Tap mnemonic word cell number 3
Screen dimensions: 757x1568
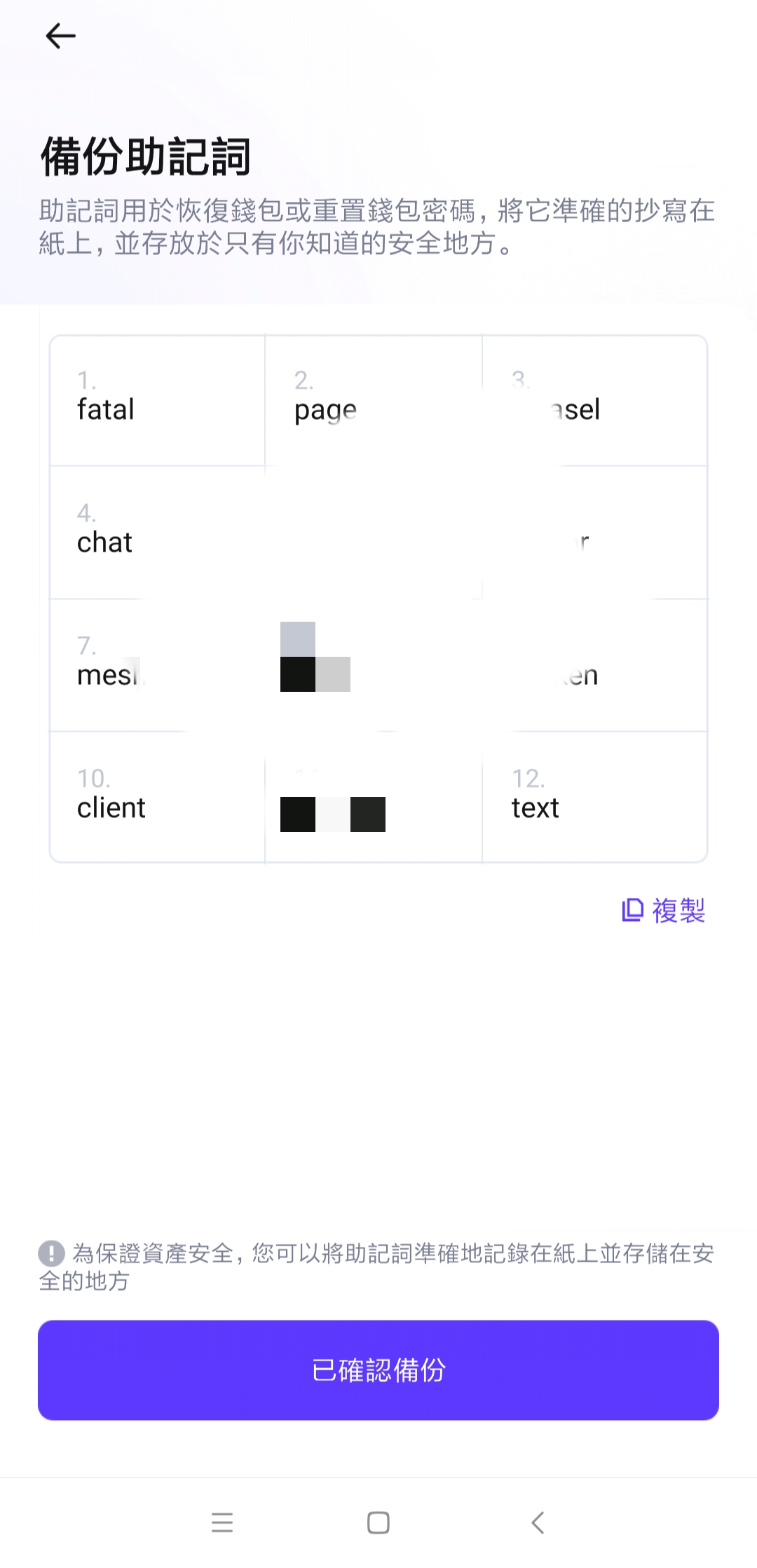pyautogui.click(x=594, y=400)
